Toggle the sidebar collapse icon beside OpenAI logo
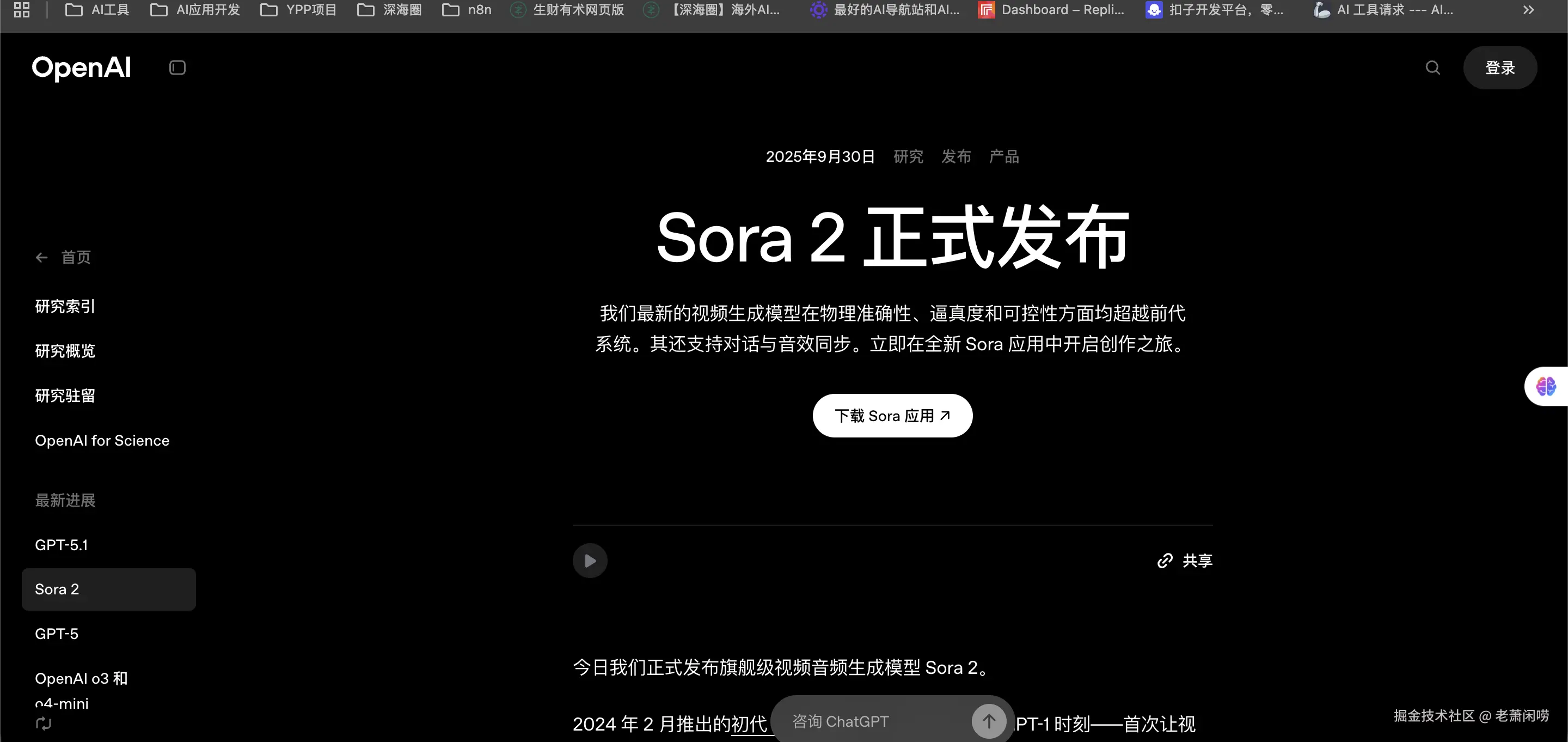 [177, 68]
